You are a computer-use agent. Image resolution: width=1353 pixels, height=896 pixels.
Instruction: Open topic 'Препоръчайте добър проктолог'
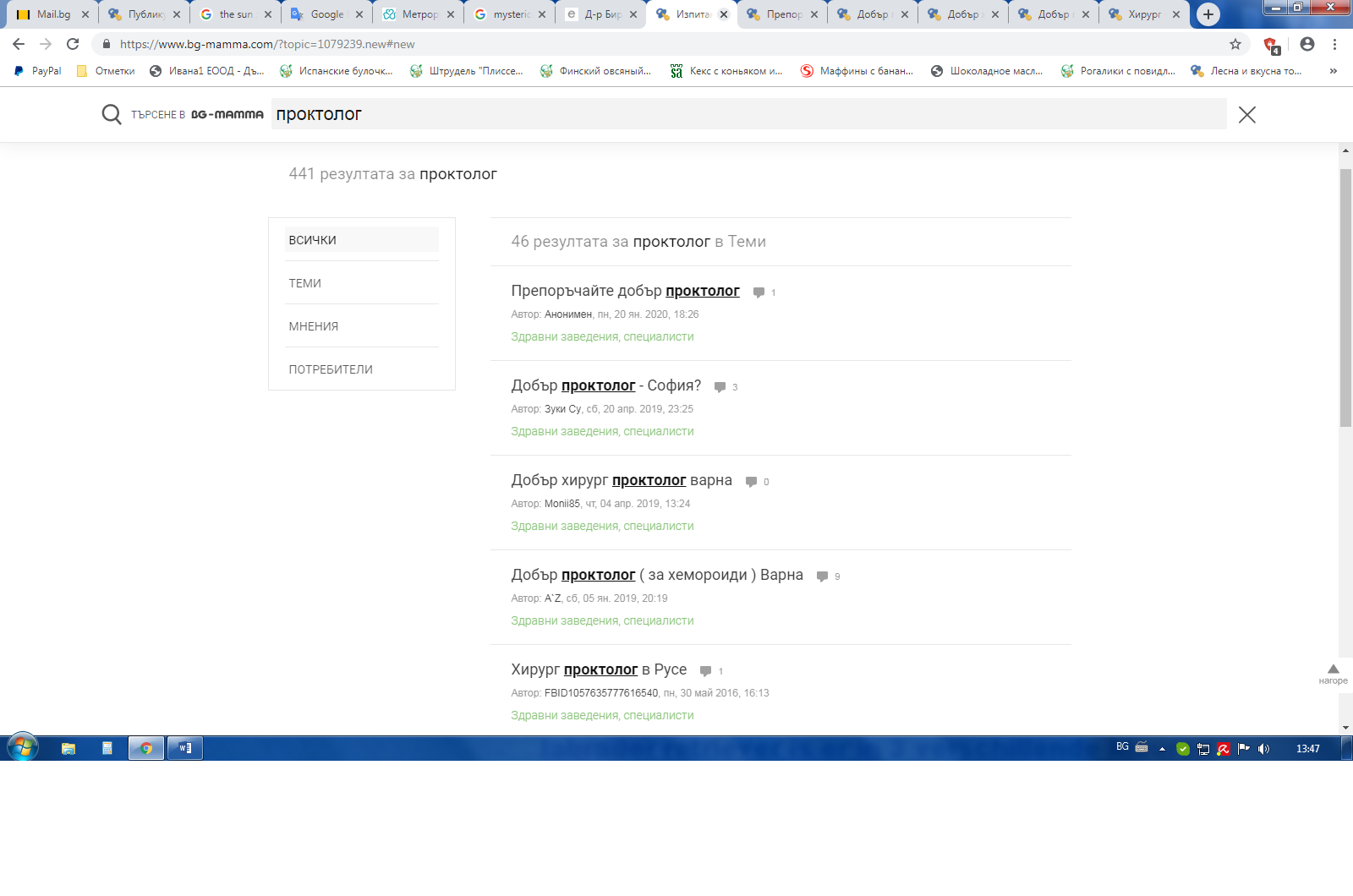[625, 291]
